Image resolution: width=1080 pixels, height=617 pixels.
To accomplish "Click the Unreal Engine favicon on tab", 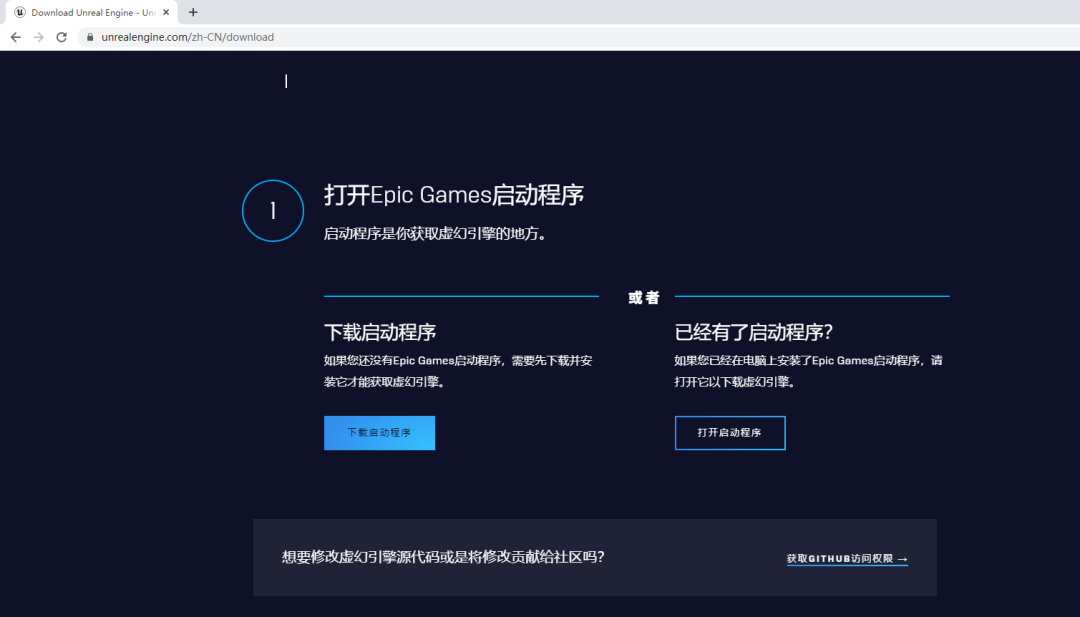I will click(x=20, y=12).
